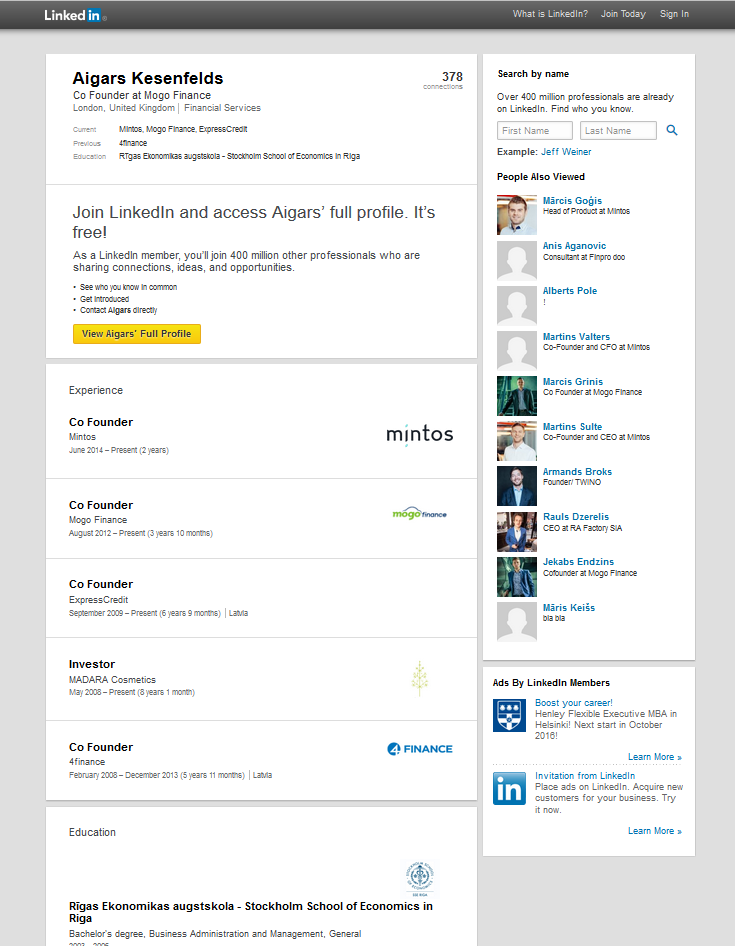Click Sign In in header
735x946 pixels.
point(674,14)
